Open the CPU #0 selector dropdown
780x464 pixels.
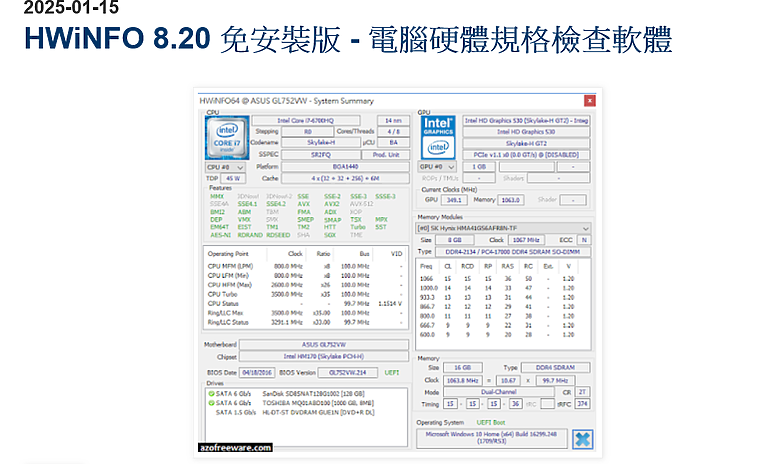pyautogui.click(x=225, y=167)
